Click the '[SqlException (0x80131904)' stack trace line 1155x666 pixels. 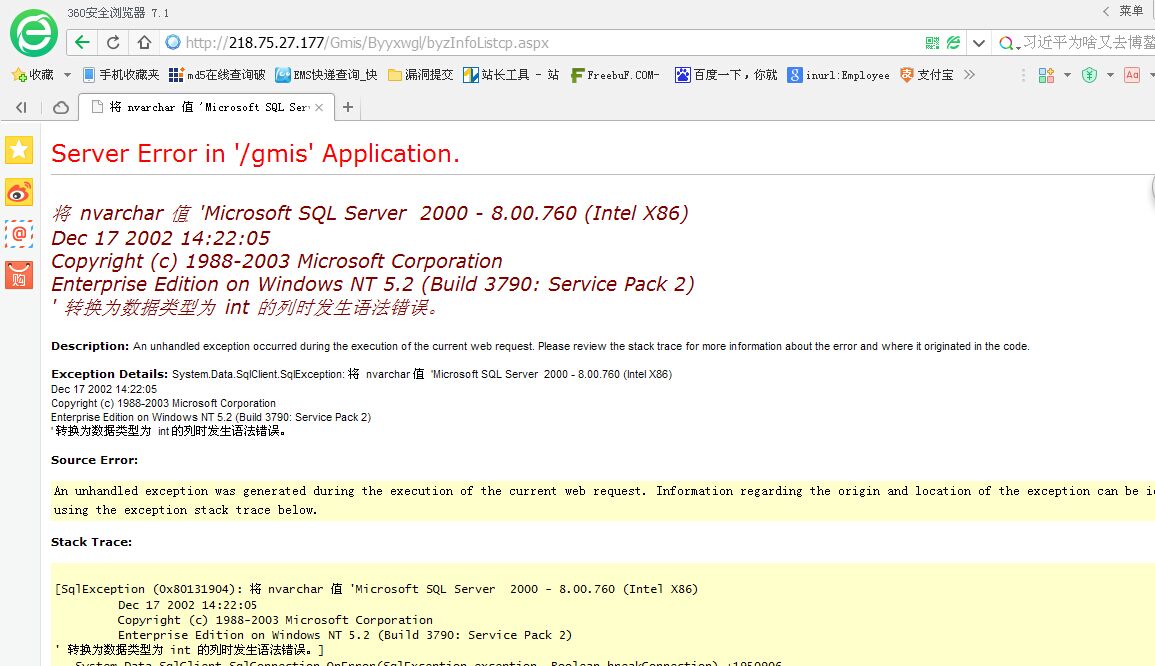tap(376, 589)
